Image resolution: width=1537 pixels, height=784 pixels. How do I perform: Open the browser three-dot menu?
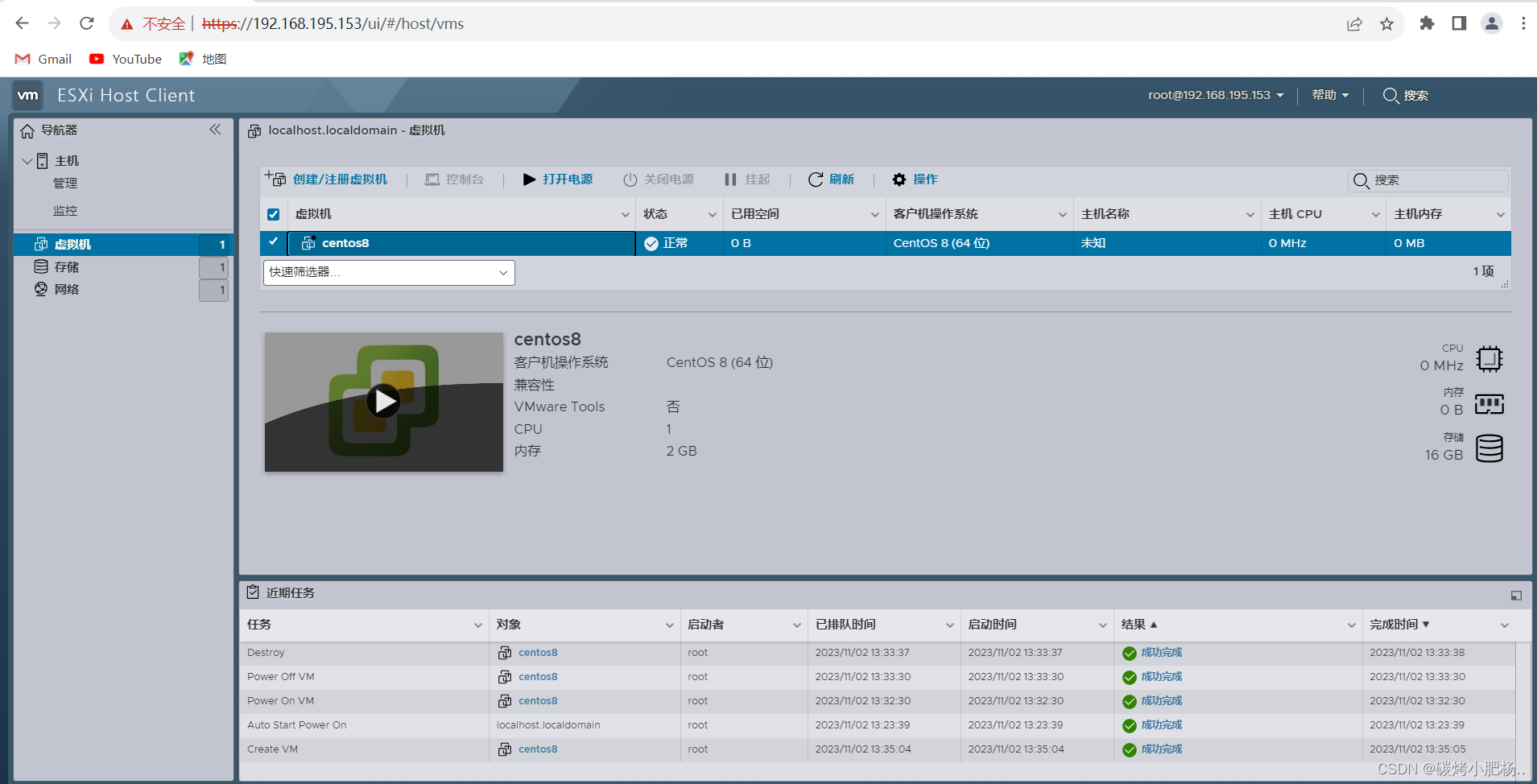pos(1523,23)
